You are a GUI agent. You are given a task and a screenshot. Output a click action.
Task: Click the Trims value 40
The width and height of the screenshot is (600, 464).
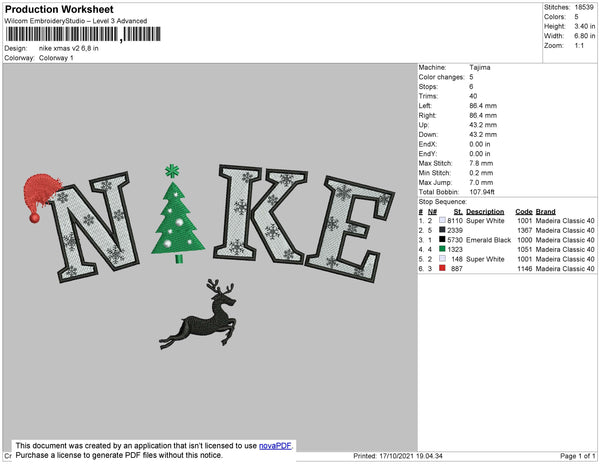tap(473, 96)
